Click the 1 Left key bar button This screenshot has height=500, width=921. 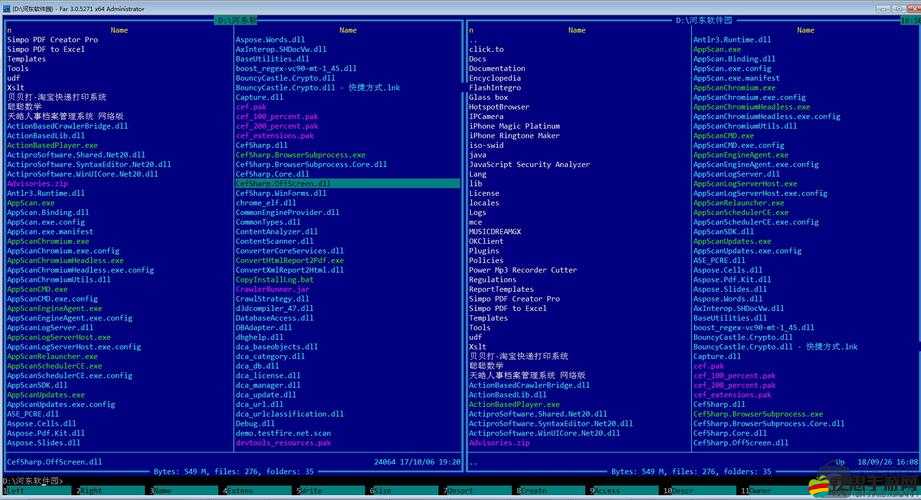[38, 491]
